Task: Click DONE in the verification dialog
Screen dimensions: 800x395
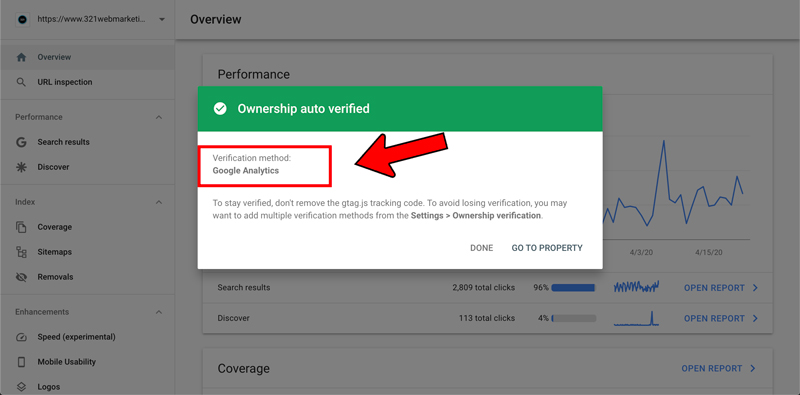Action: (x=482, y=248)
